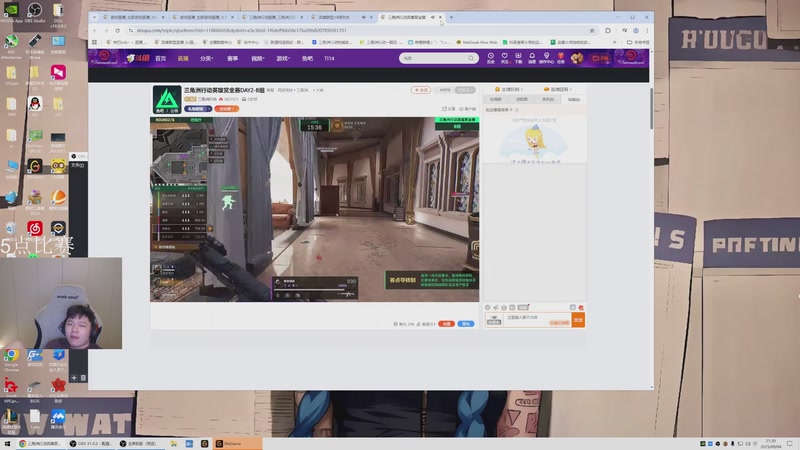This screenshot has height=450, width=800.
Task: Open the 赛事 nav item
Action: (233, 59)
